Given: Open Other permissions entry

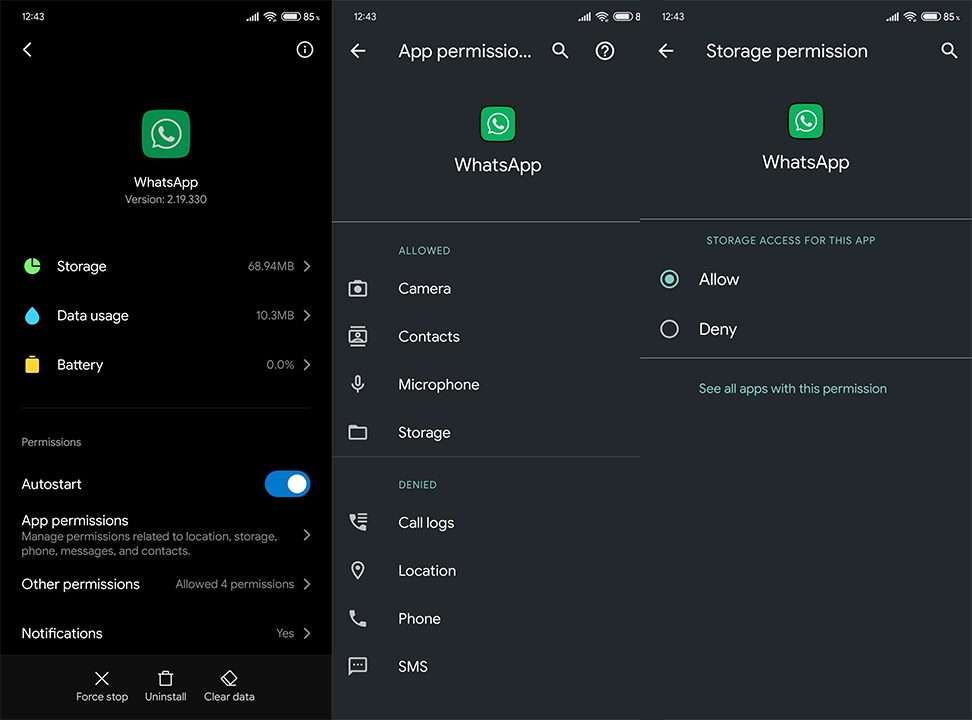Looking at the screenshot, I should tap(166, 584).
